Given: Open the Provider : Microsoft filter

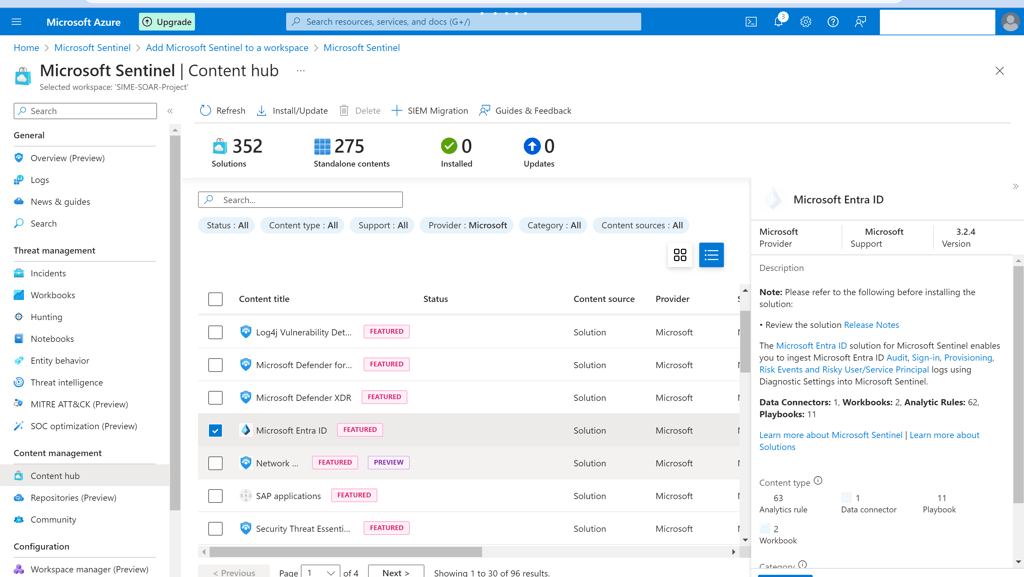Looking at the screenshot, I should click(468, 225).
